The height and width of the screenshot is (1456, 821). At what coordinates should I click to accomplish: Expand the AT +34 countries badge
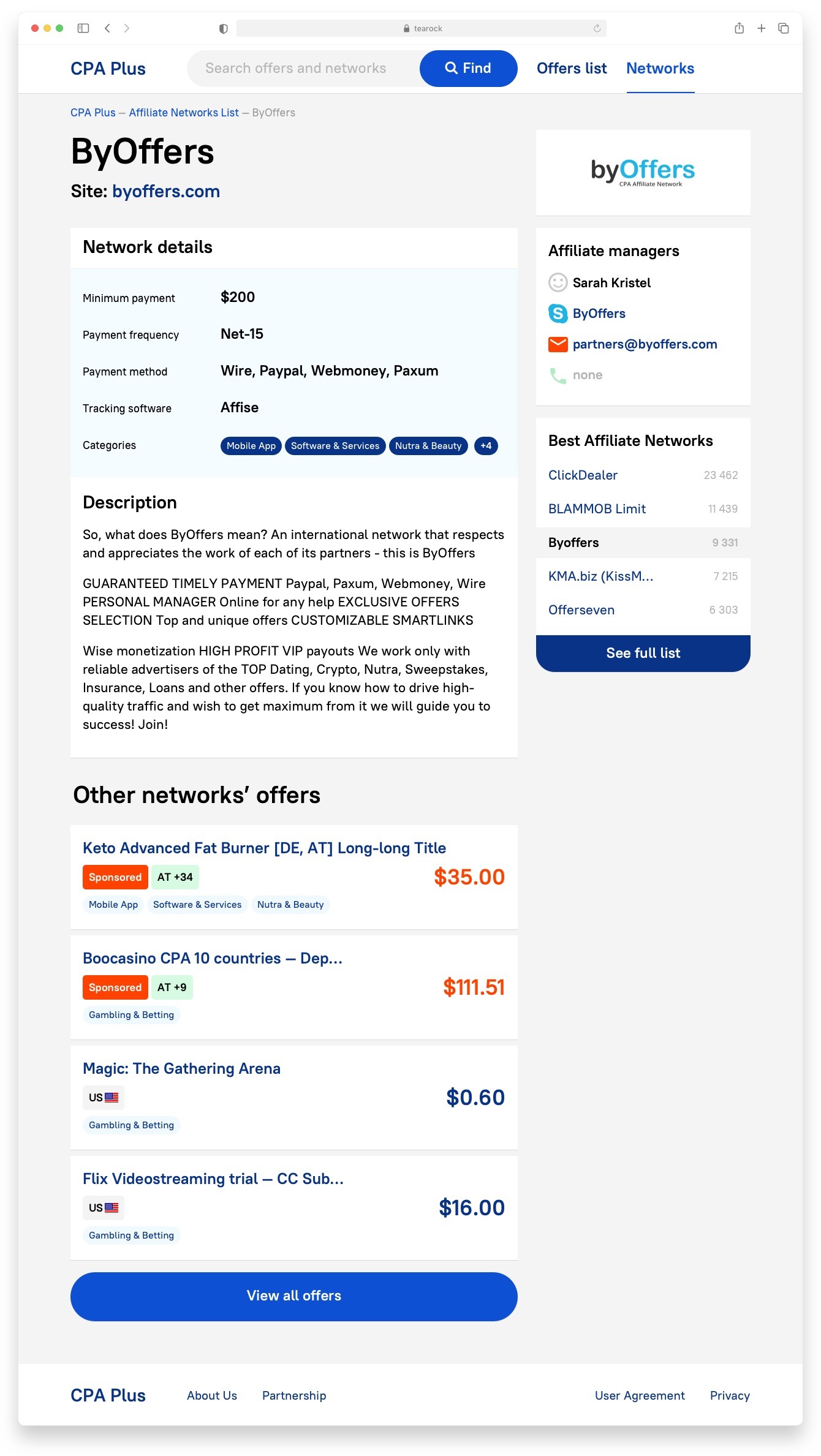point(175,877)
